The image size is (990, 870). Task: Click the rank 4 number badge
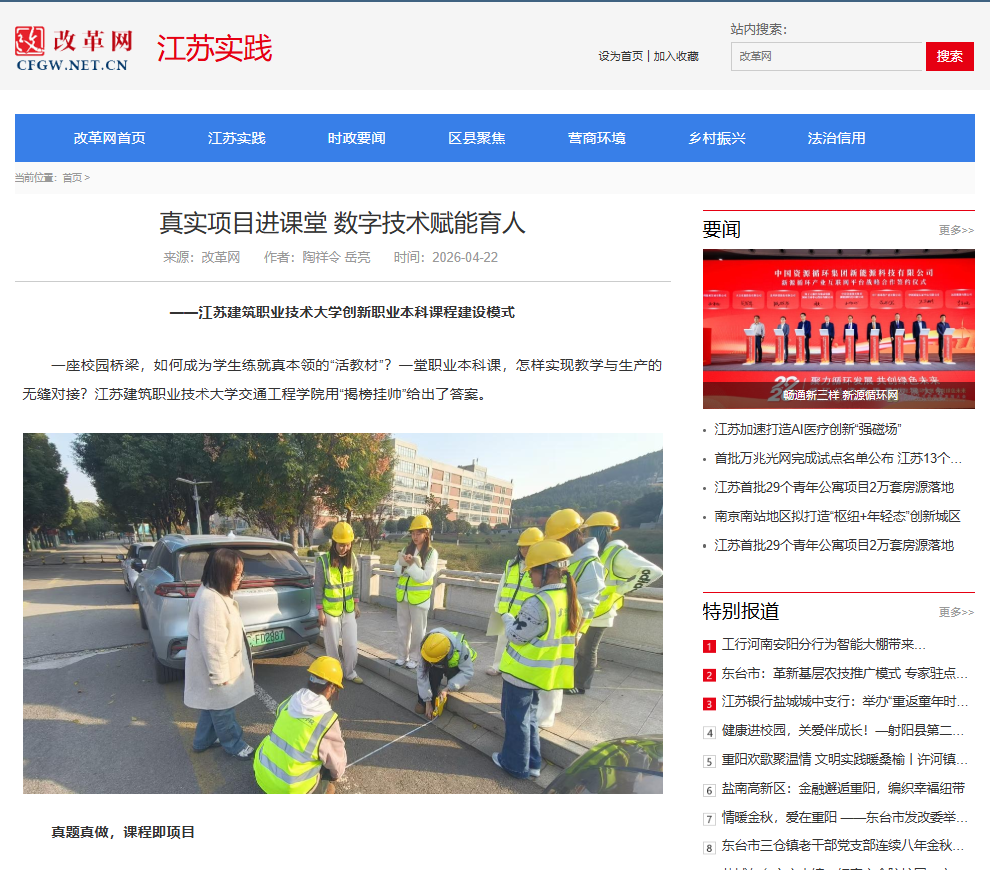[709, 733]
